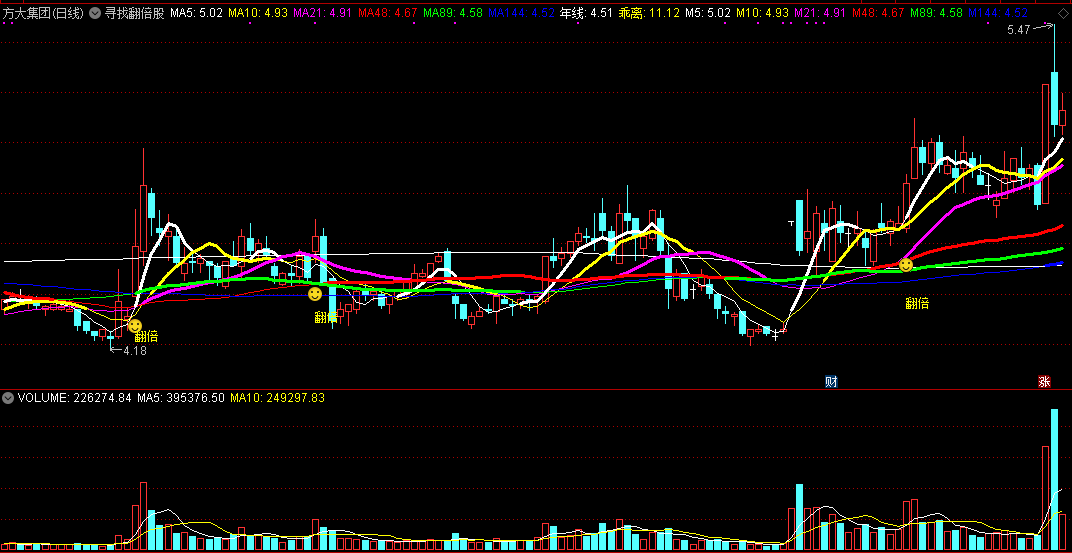Click the blue M144: 4.52 label
This screenshot has width=1072, height=553.
pos(998,12)
